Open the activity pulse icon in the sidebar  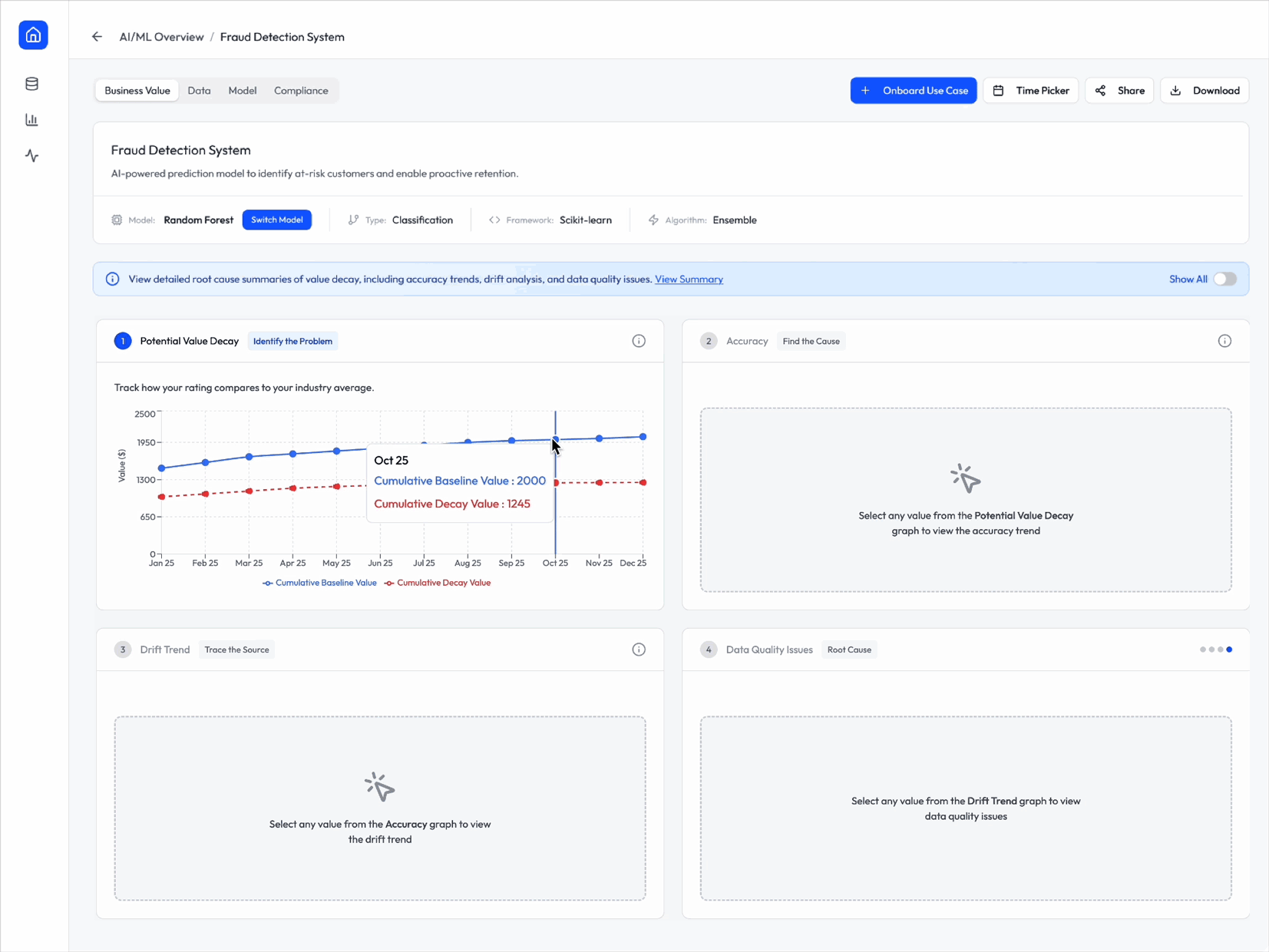click(x=32, y=156)
